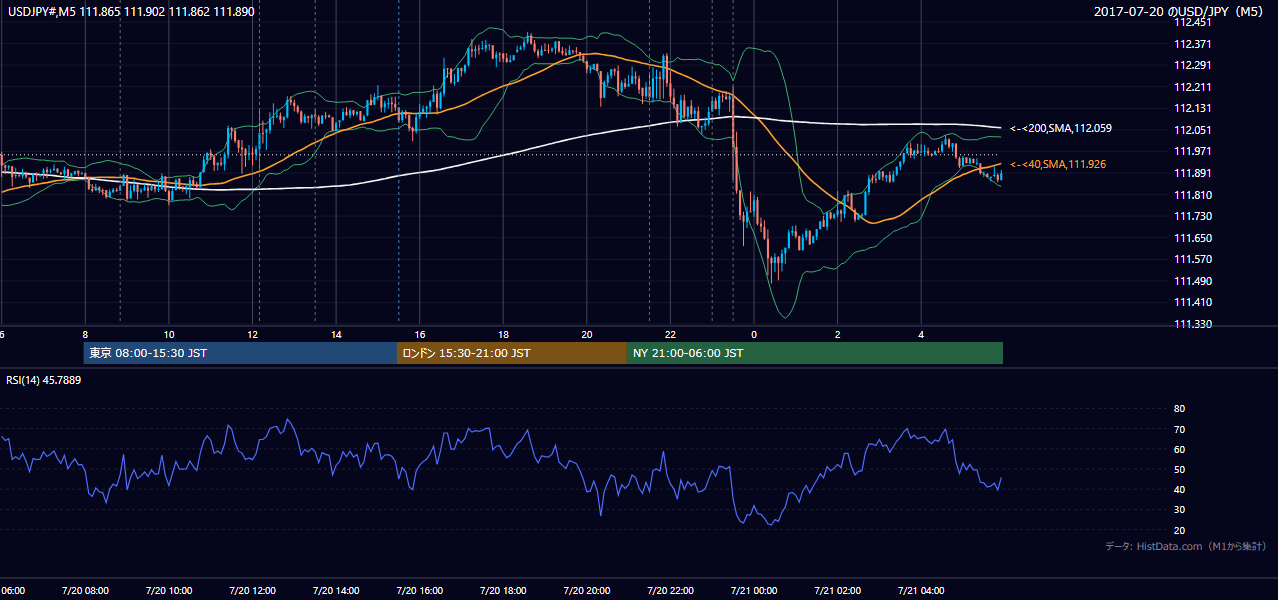Click RSI level 70 on the axis
Viewport: 1278px width, 600px height.
click(1180, 429)
